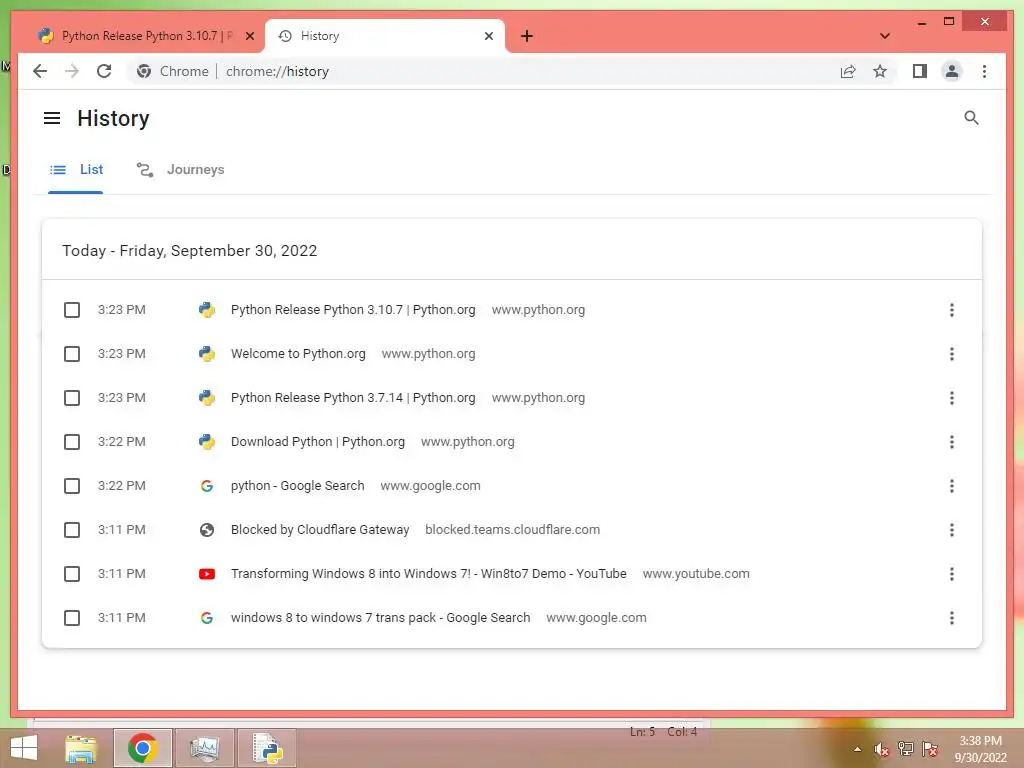
Task: Go back using browser back arrow
Action: (40, 71)
